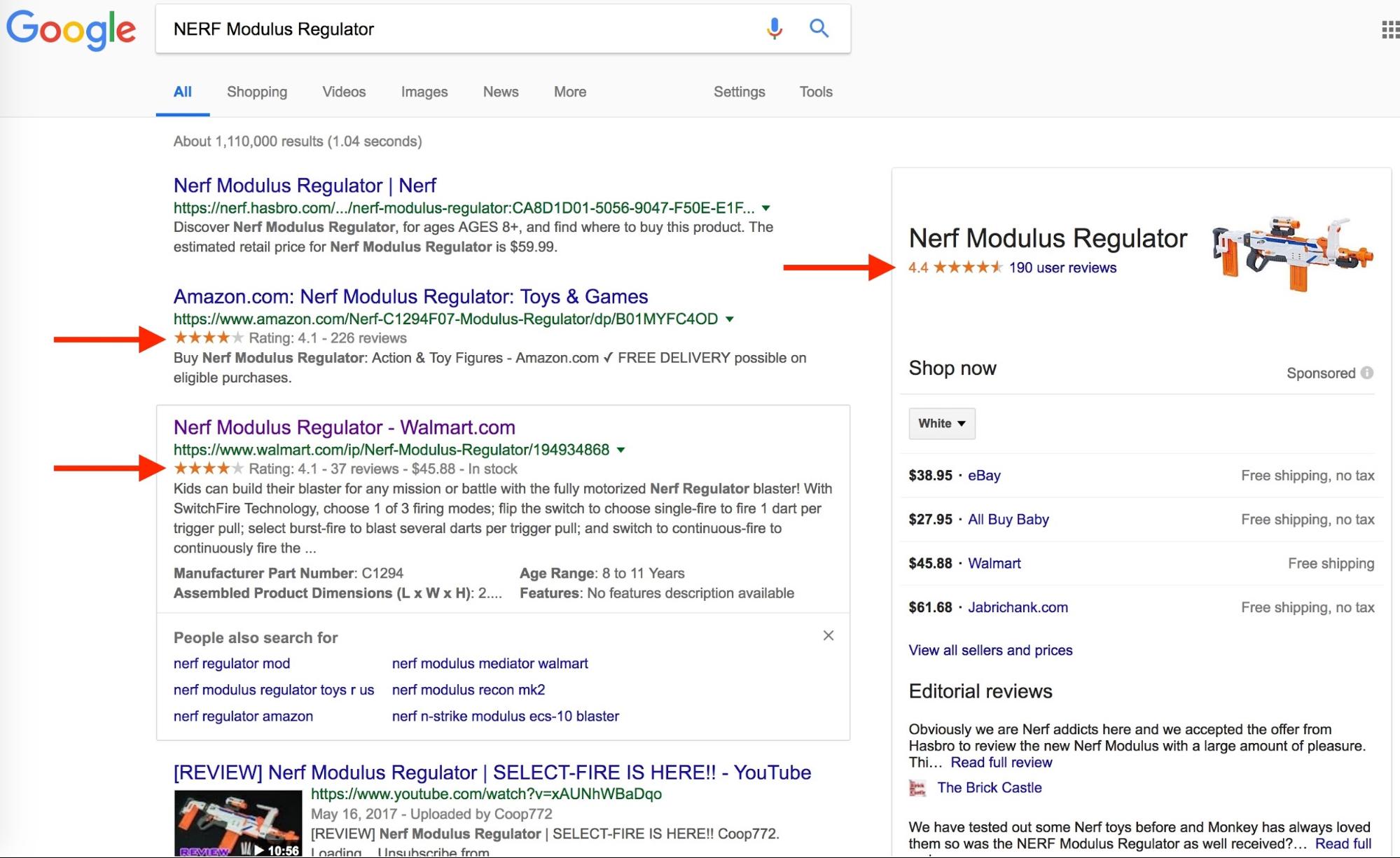Open The Brick Castle favicon

917,788
